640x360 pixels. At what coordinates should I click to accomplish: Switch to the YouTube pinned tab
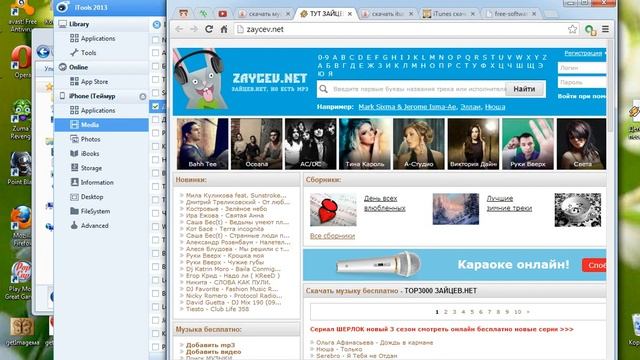coord(222,13)
